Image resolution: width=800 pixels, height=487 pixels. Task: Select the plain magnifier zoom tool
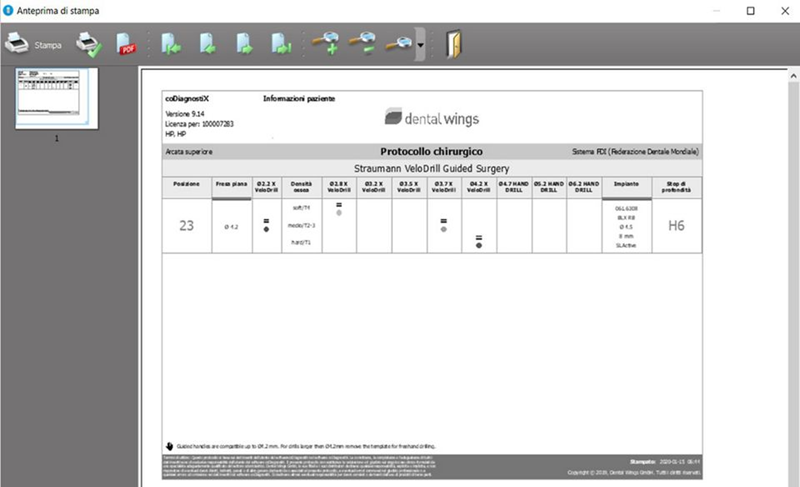tap(399, 45)
